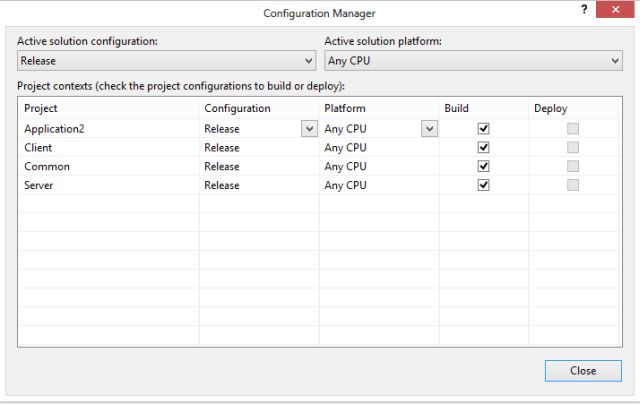
Task: Disable Build for the Common project
Action: click(484, 166)
